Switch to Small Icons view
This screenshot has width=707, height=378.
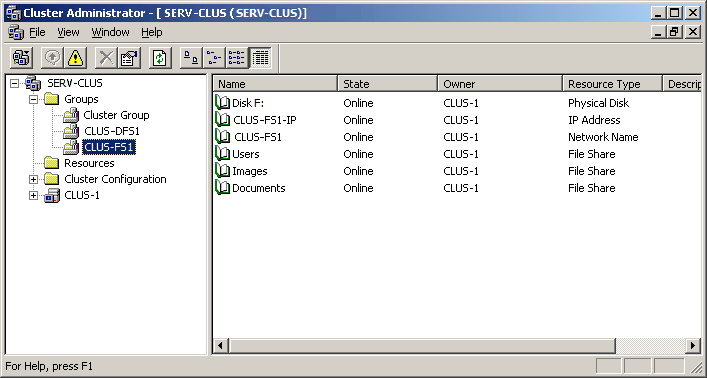pyautogui.click(x=214, y=58)
